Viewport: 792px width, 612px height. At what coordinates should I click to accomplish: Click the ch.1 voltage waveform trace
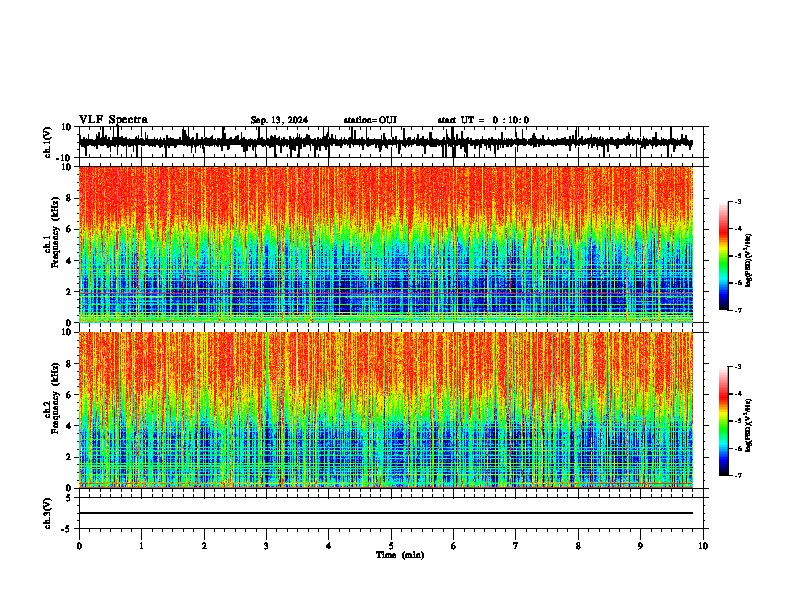pyautogui.click(x=385, y=142)
